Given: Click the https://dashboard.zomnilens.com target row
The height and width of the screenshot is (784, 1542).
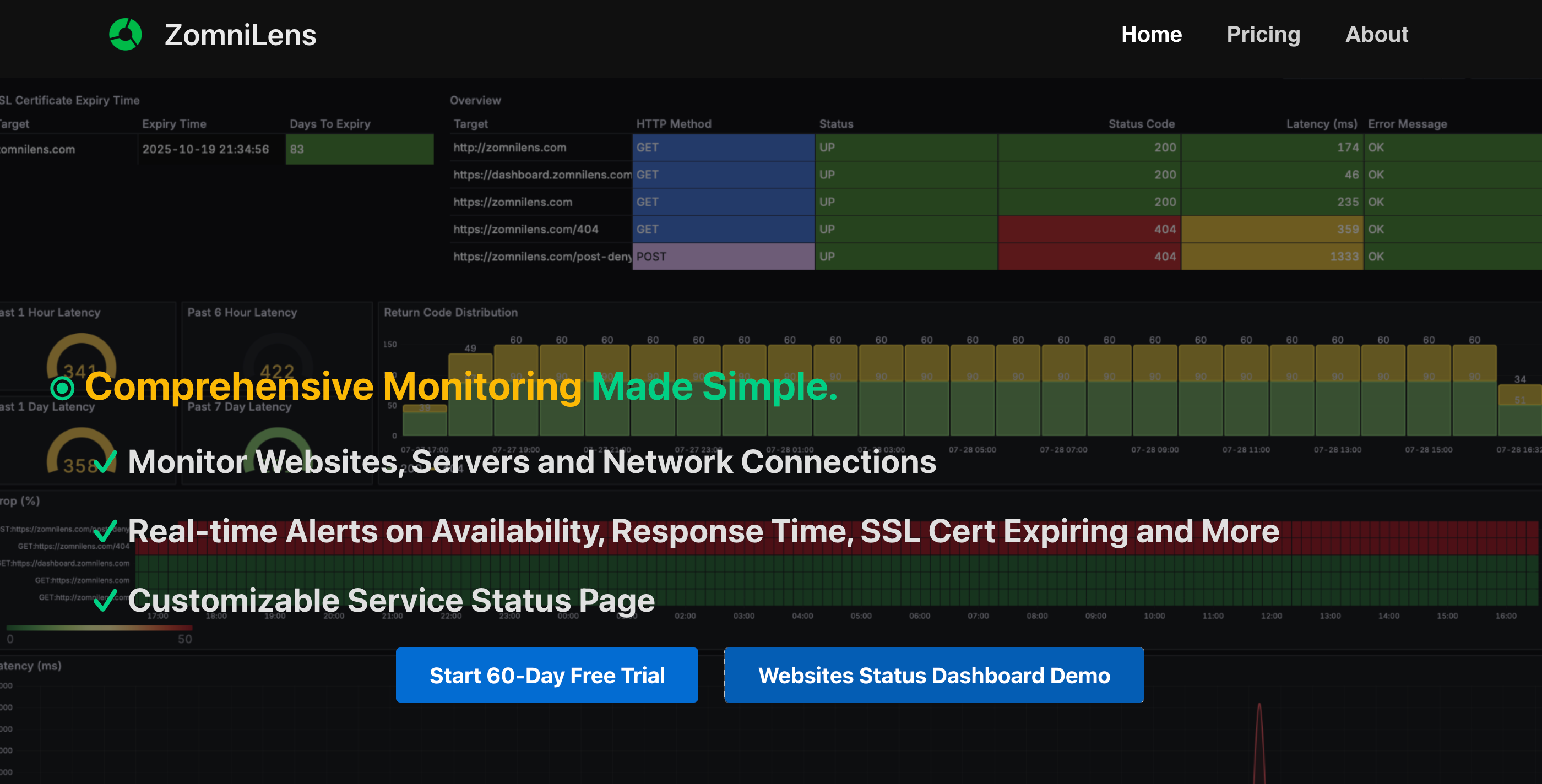Looking at the screenshot, I should 542,175.
